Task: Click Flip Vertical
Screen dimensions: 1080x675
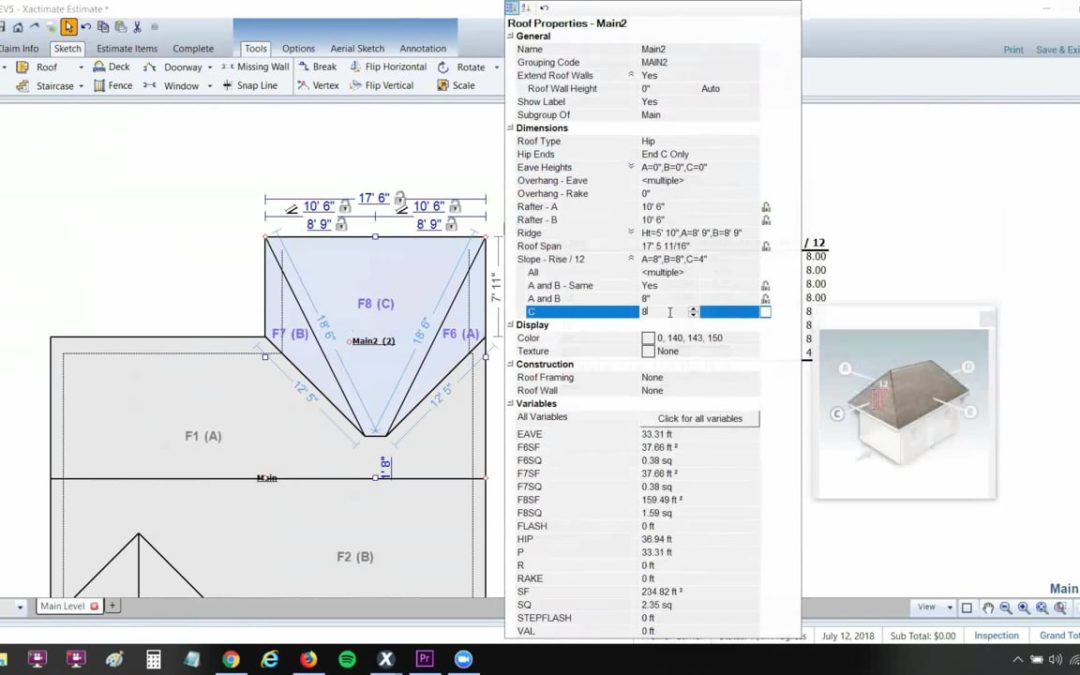Action: (x=382, y=85)
